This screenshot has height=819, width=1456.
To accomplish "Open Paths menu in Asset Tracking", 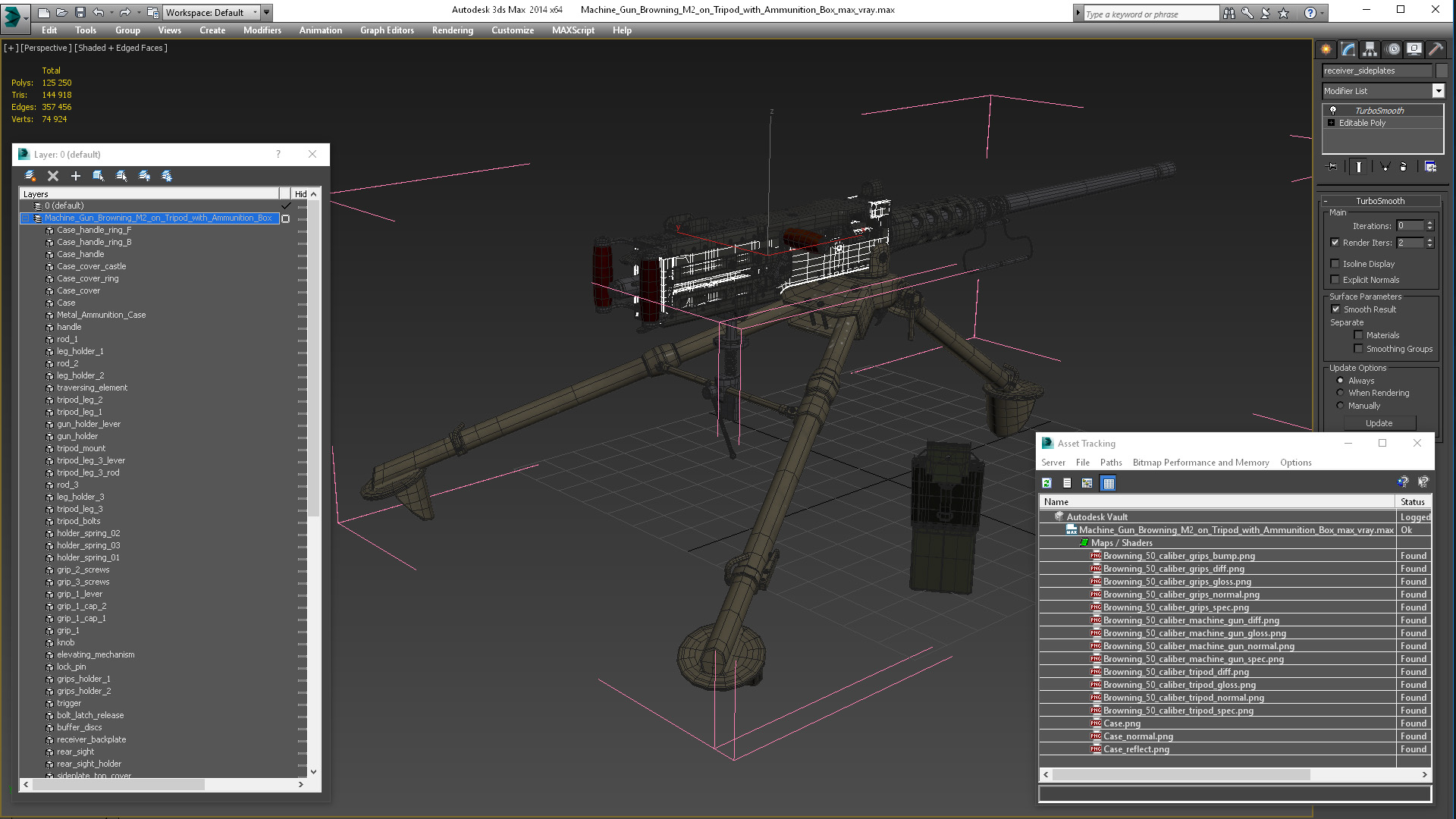I will (1111, 463).
